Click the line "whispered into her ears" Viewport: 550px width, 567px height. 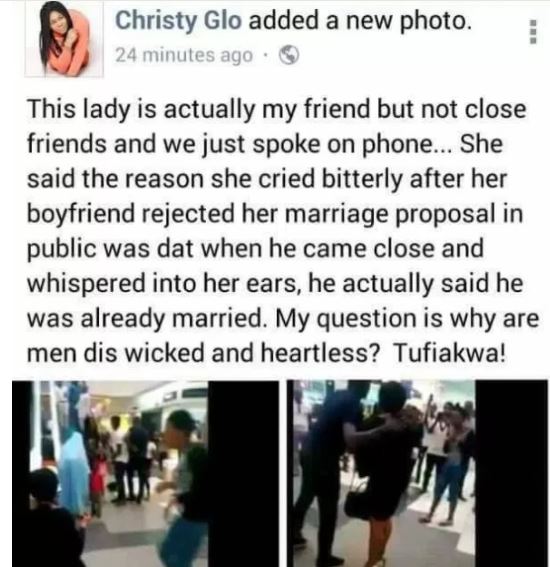pyautogui.click(x=161, y=284)
